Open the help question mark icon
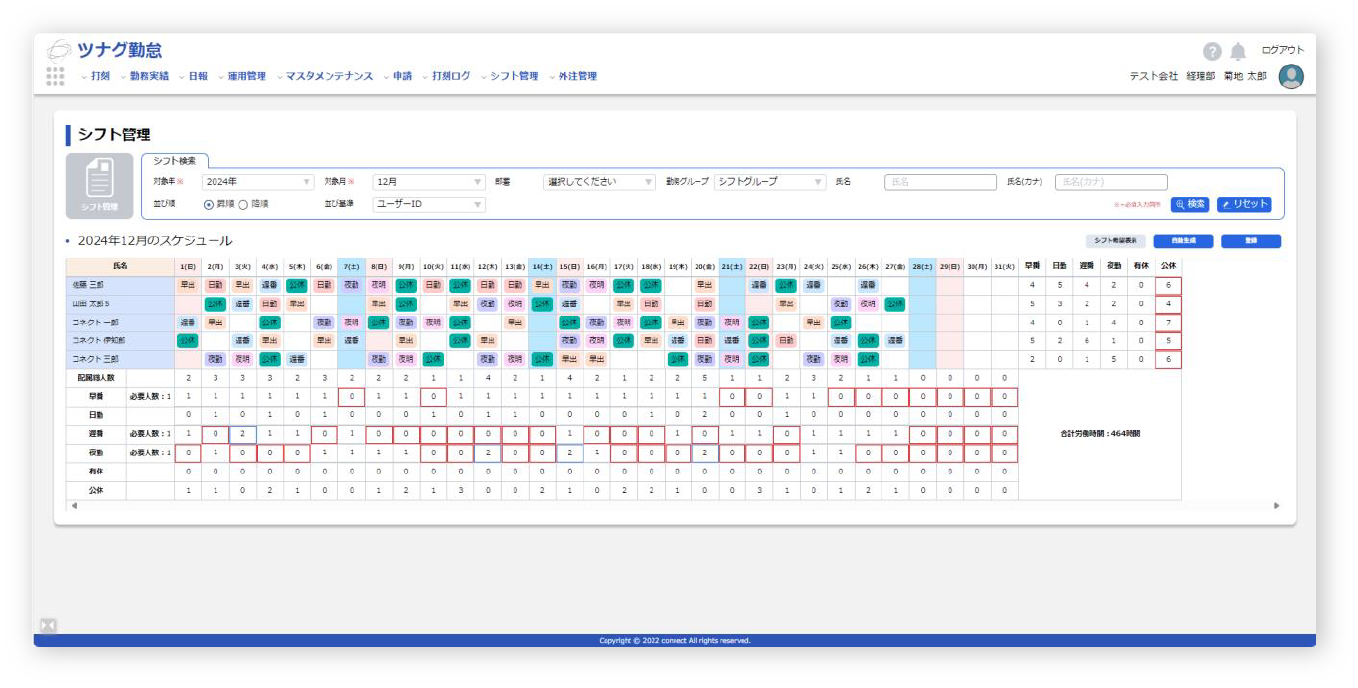The height and width of the screenshot is (688, 1358). pos(1211,52)
